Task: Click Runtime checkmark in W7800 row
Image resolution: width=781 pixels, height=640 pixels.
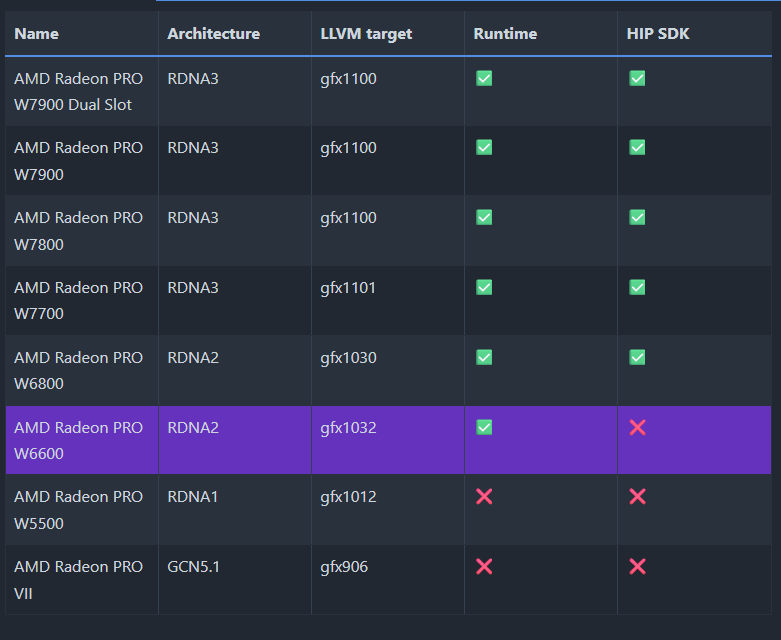Action: click(x=484, y=217)
